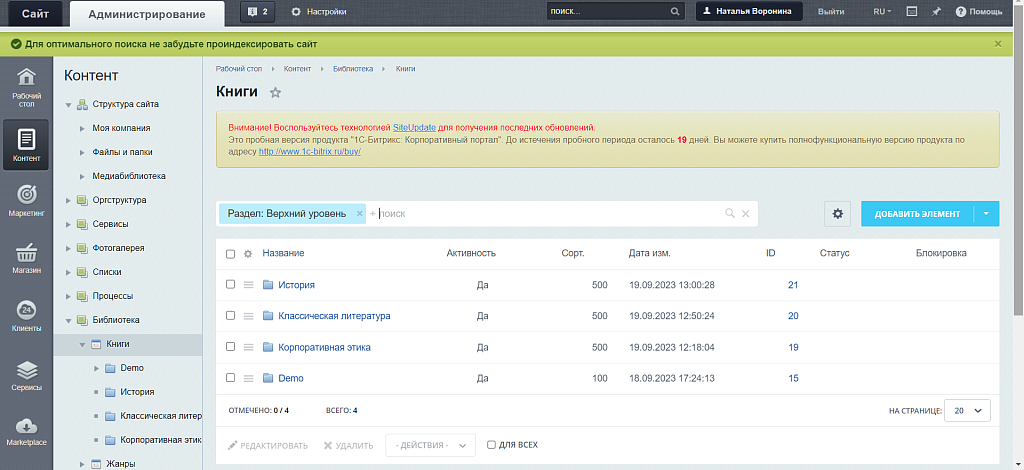Open the per-page count dropdown

point(967,410)
